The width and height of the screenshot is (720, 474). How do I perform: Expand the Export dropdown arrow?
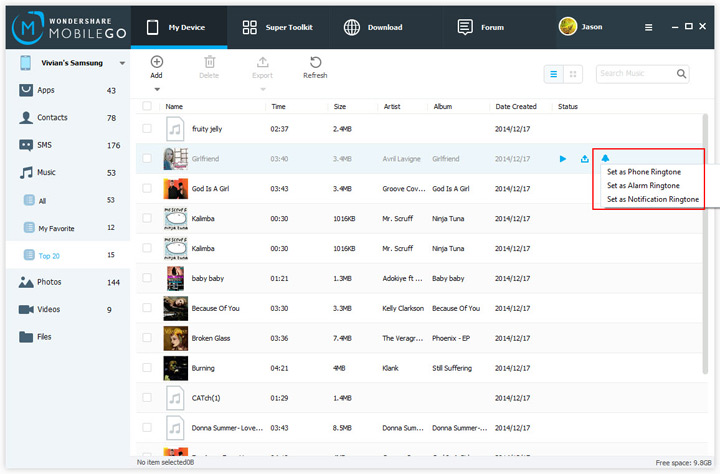pos(263,89)
